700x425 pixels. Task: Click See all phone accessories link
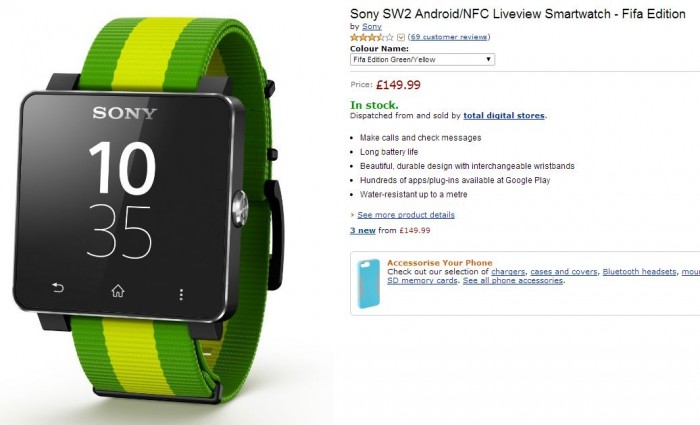[513, 281]
